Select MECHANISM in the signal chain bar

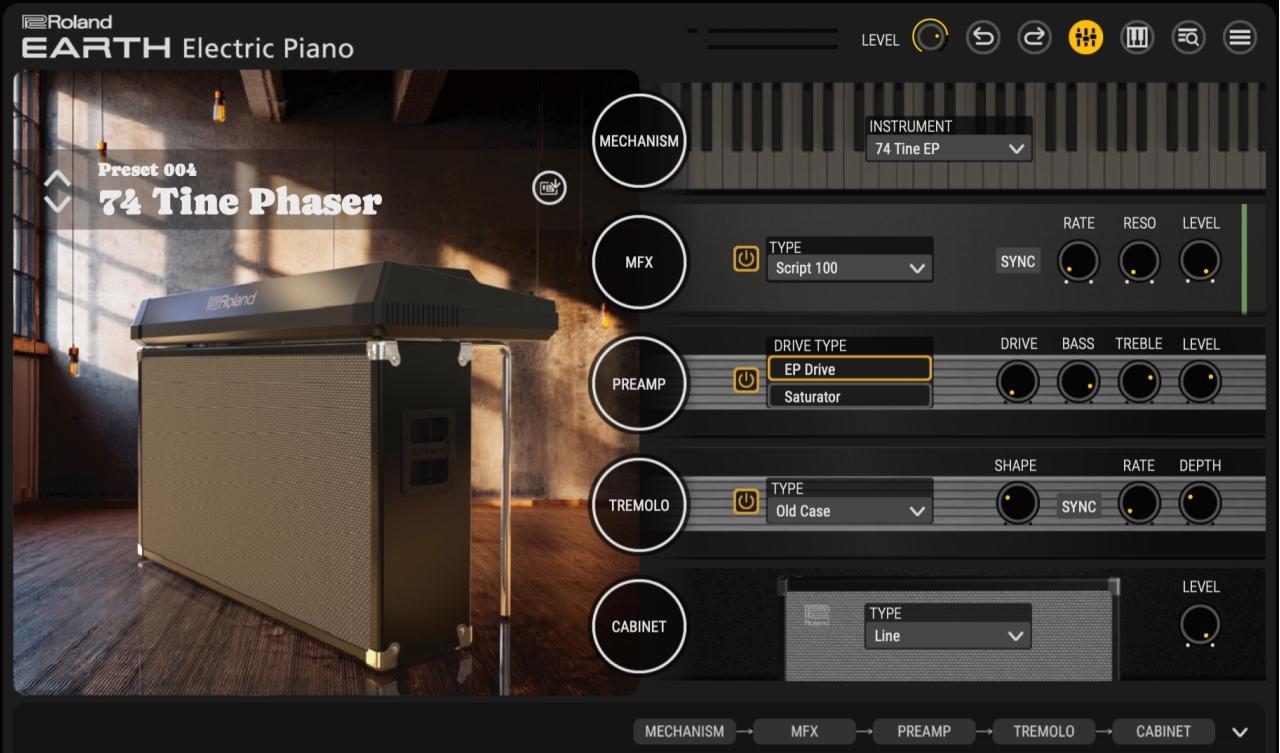coord(684,731)
